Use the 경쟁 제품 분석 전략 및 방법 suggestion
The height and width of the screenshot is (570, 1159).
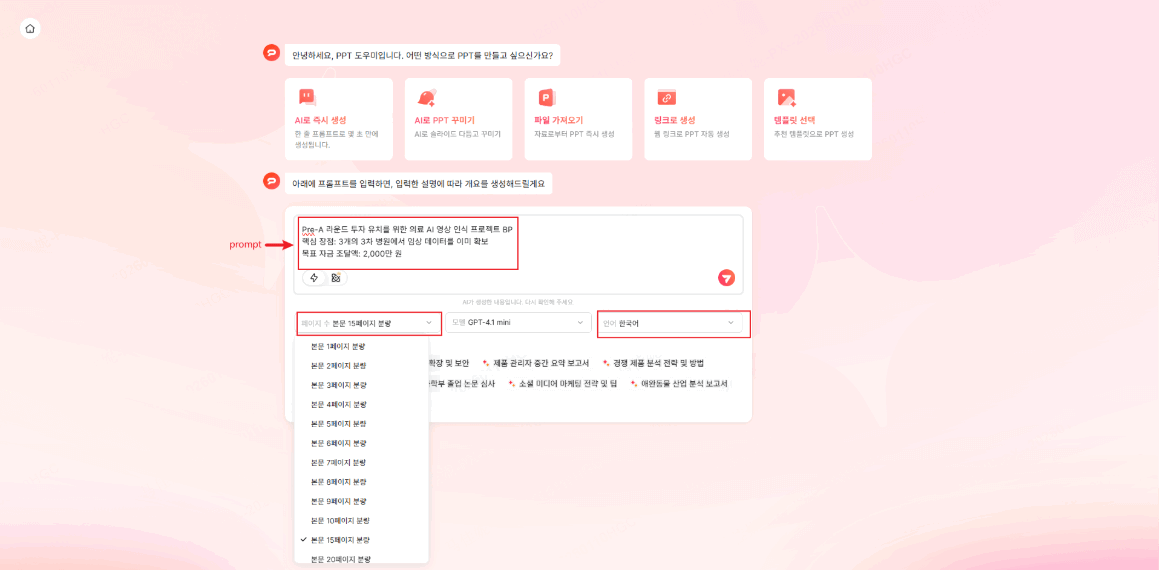pyautogui.click(x=653, y=363)
